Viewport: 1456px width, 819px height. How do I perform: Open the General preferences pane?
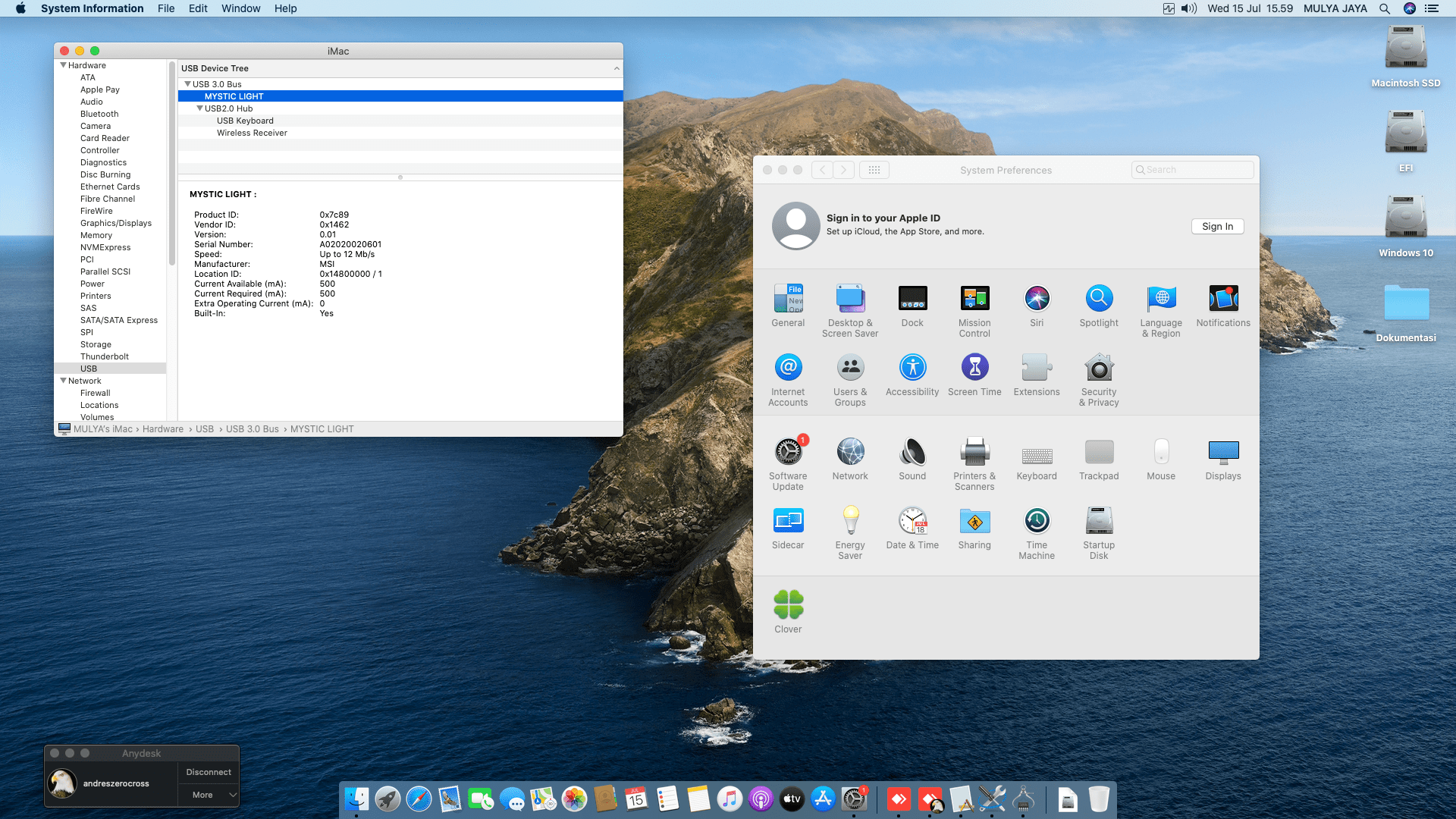pyautogui.click(x=788, y=306)
